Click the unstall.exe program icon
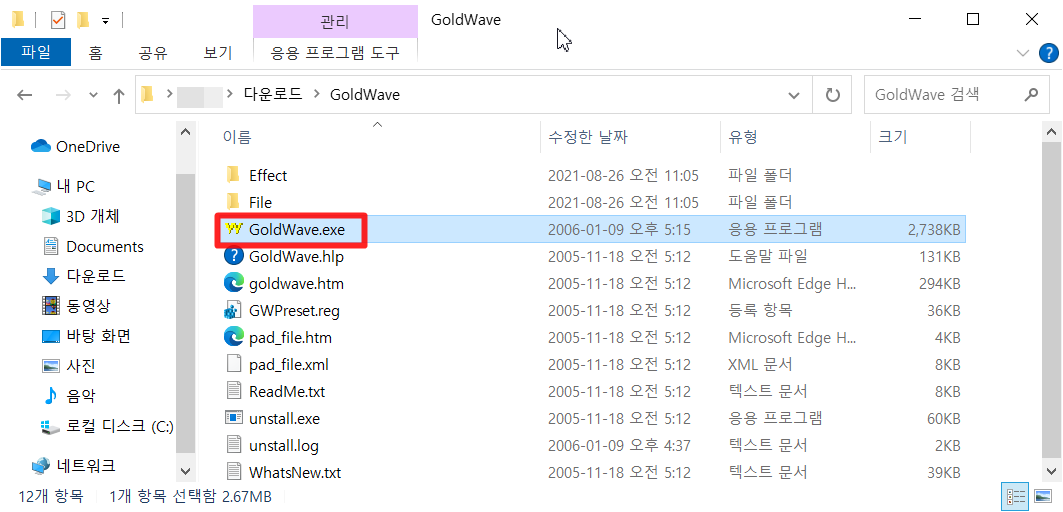1063x512 pixels. tap(234, 418)
